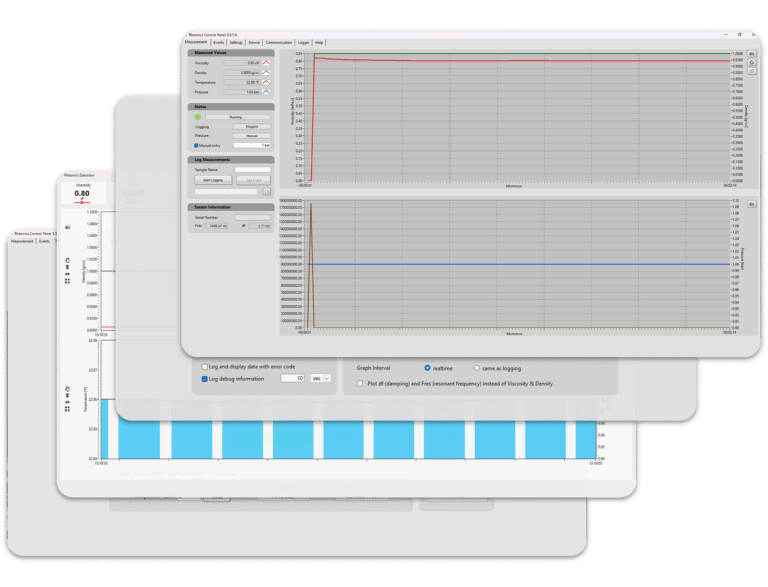Click horizontal zoom arrows on Dataview density chart
This screenshot has width=768, height=587.
(x=68, y=274)
